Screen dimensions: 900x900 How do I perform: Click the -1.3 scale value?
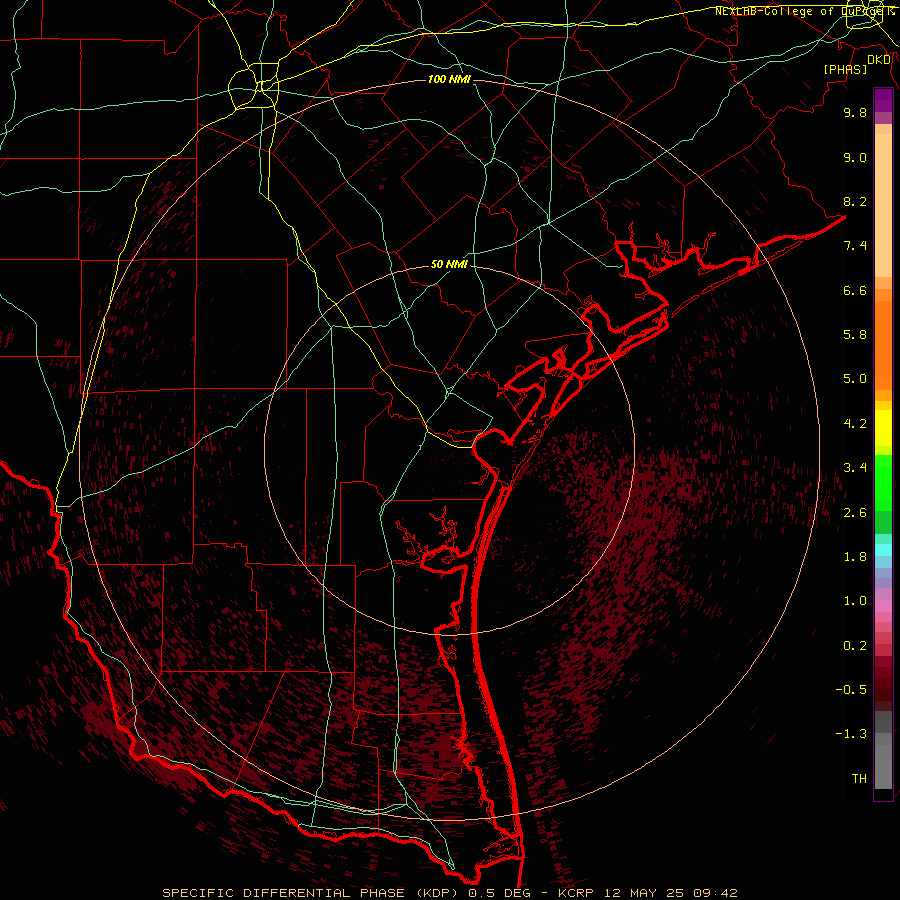pyautogui.click(x=851, y=734)
